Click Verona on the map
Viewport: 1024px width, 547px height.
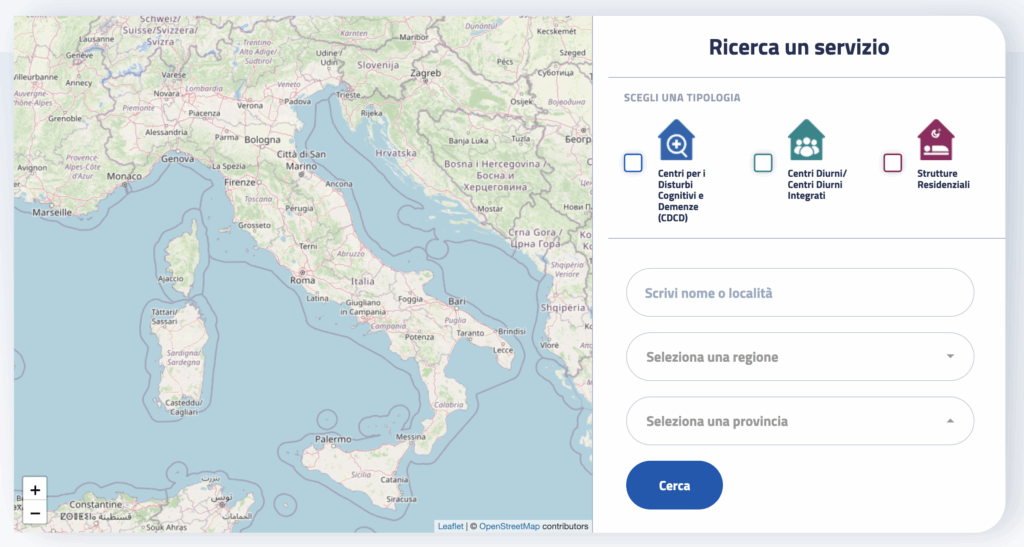click(x=250, y=105)
